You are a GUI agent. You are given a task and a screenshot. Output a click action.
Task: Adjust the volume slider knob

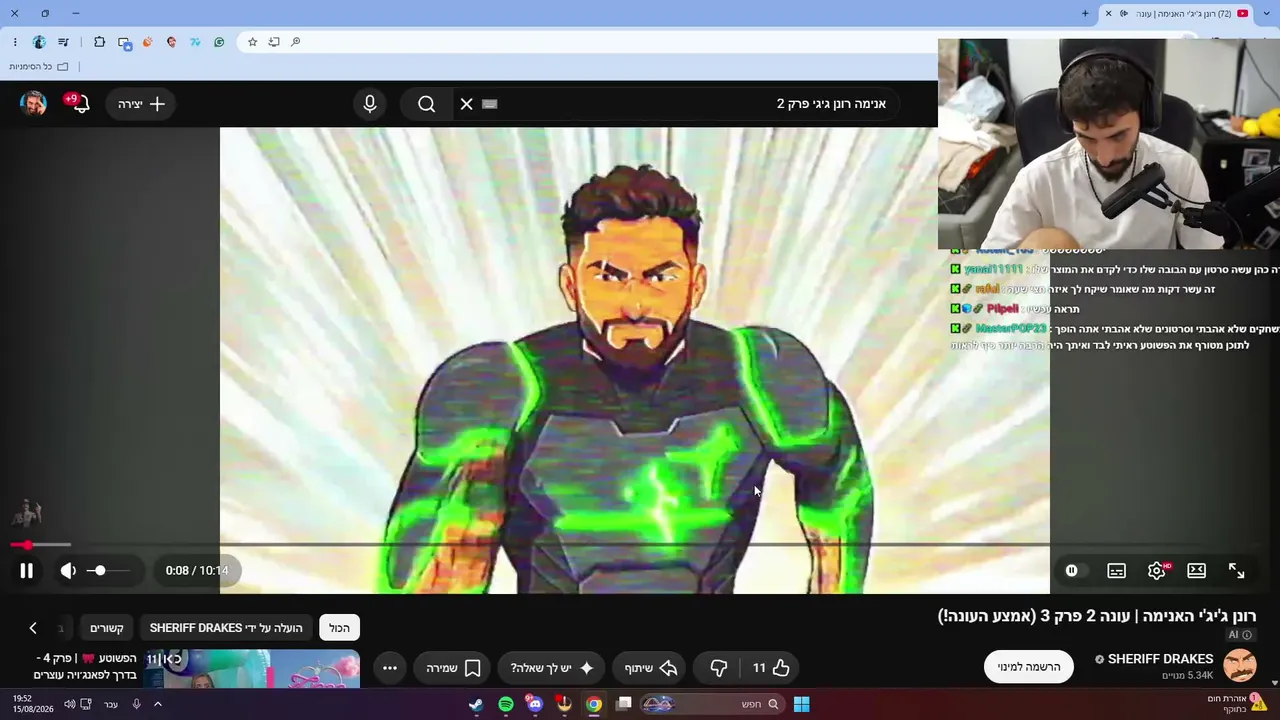(x=99, y=571)
